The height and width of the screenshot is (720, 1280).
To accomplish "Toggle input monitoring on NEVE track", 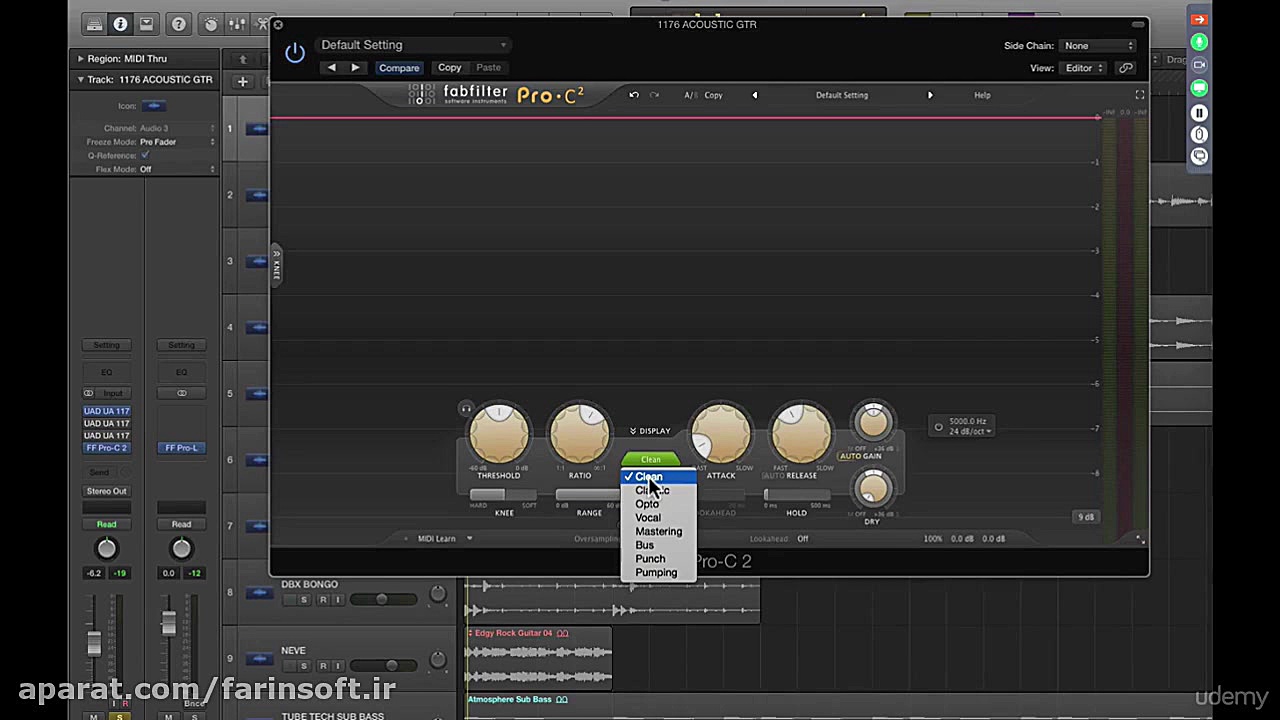I will [339, 666].
